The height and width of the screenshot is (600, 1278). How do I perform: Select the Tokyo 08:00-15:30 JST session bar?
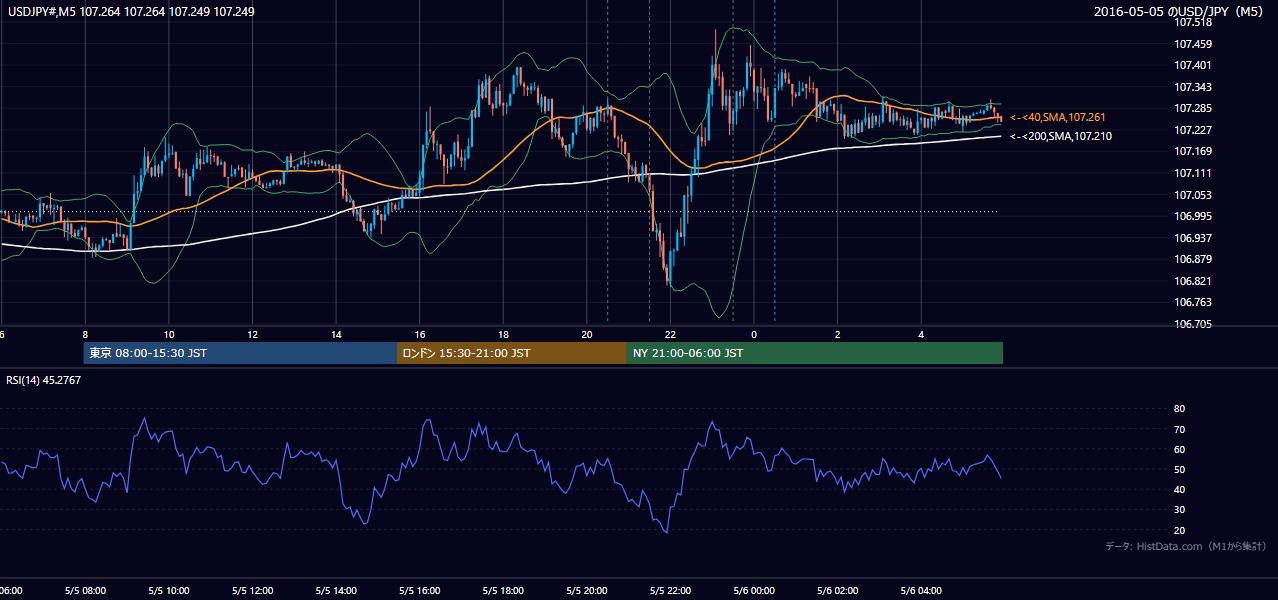coord(240,353)
